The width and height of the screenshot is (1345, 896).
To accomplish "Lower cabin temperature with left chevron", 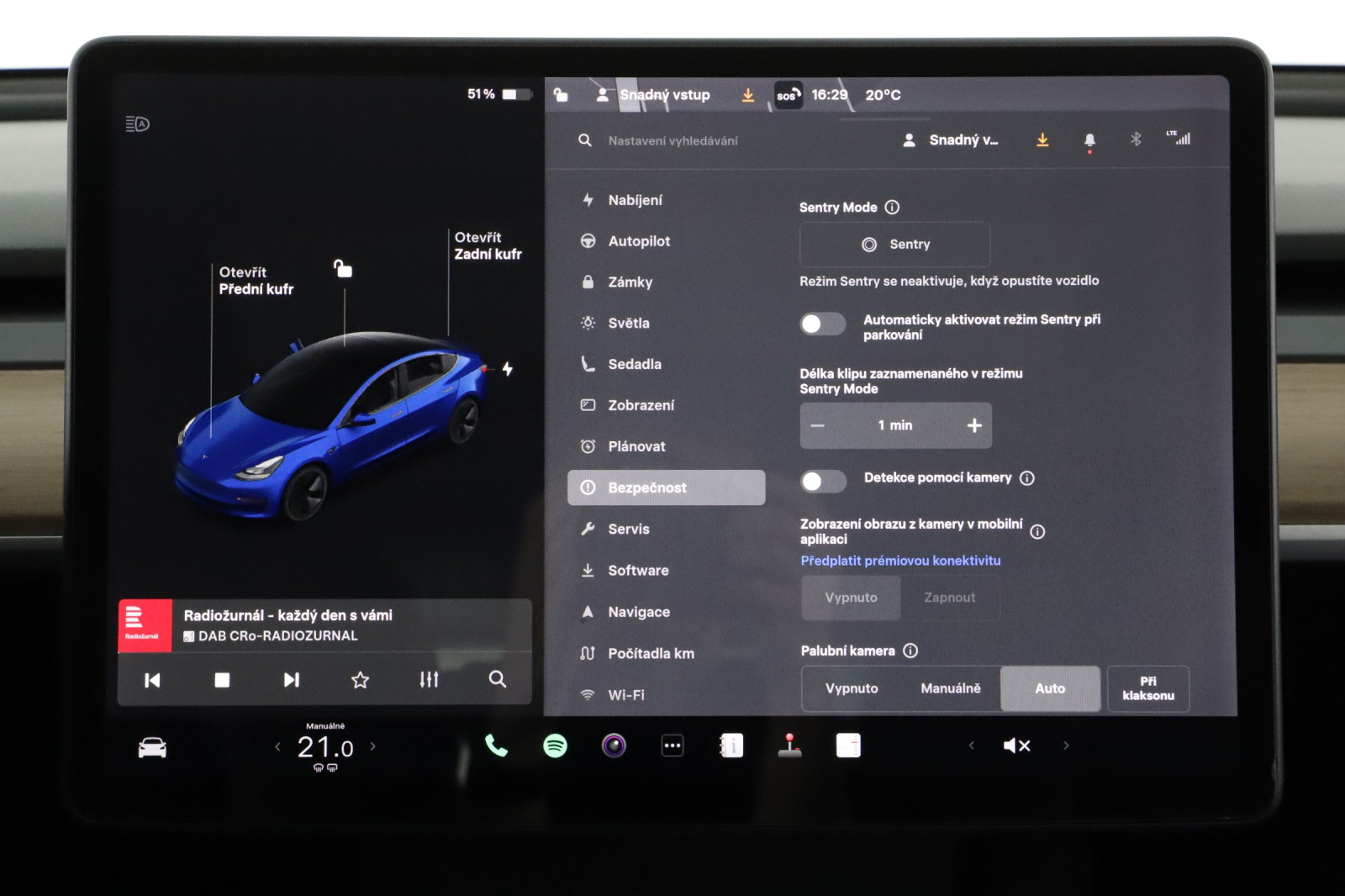I will pyautogui.click(x=277, y=746).
